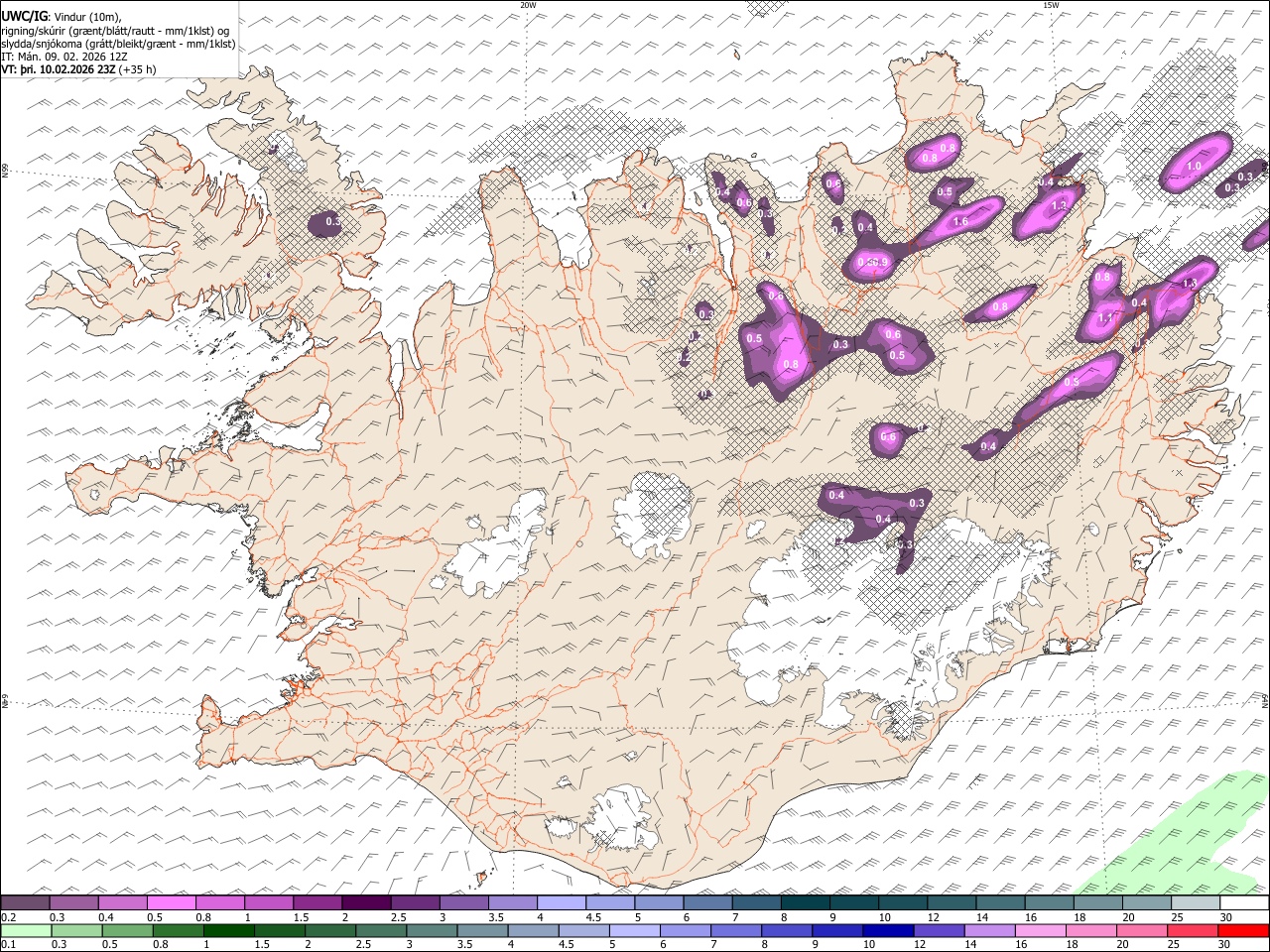Select the 12 violet swatch in lower row
Viewport: 1270px width, 952px height.
(940, 931)
